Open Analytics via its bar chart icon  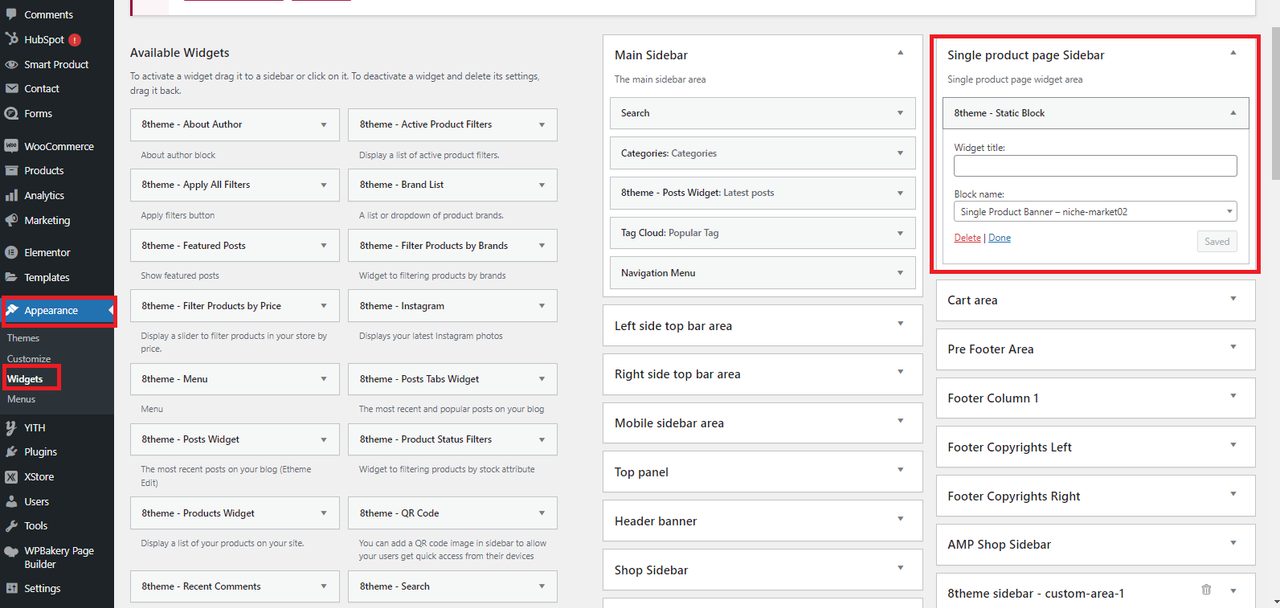(11, 196)
